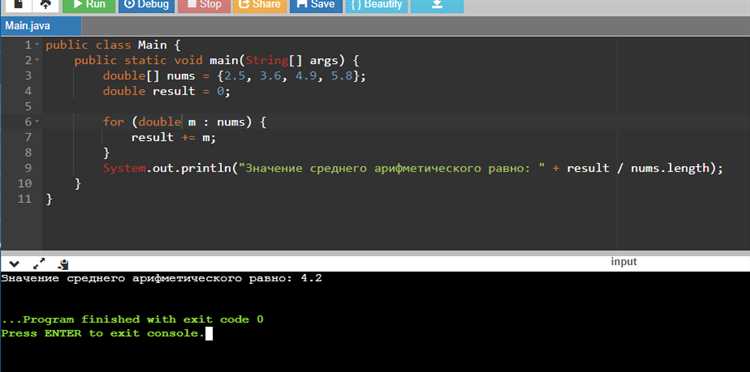The width and height of the screenshot is (750, 372).
Task: Click the console output ending in 4.2
Action: (x=161, y=279)
